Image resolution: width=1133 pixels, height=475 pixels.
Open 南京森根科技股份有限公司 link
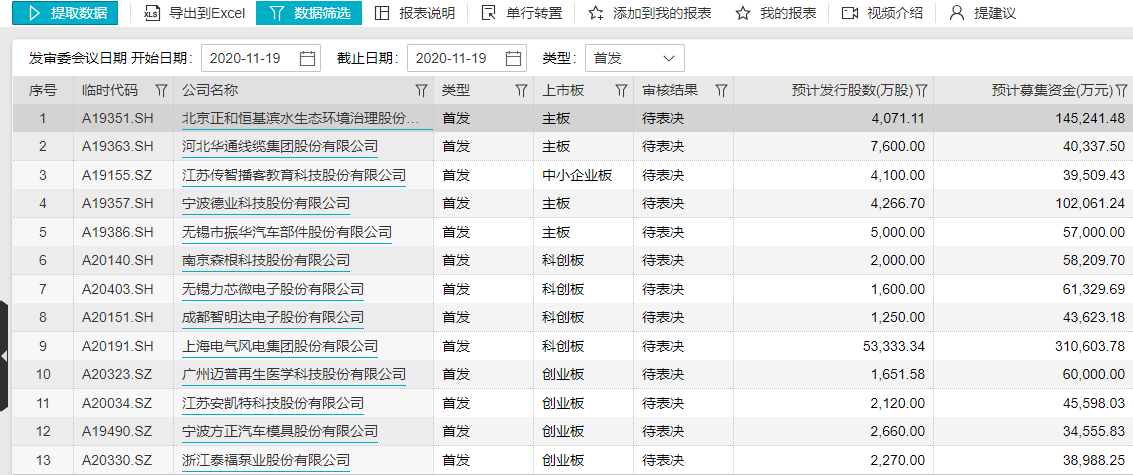pos(266,260)
